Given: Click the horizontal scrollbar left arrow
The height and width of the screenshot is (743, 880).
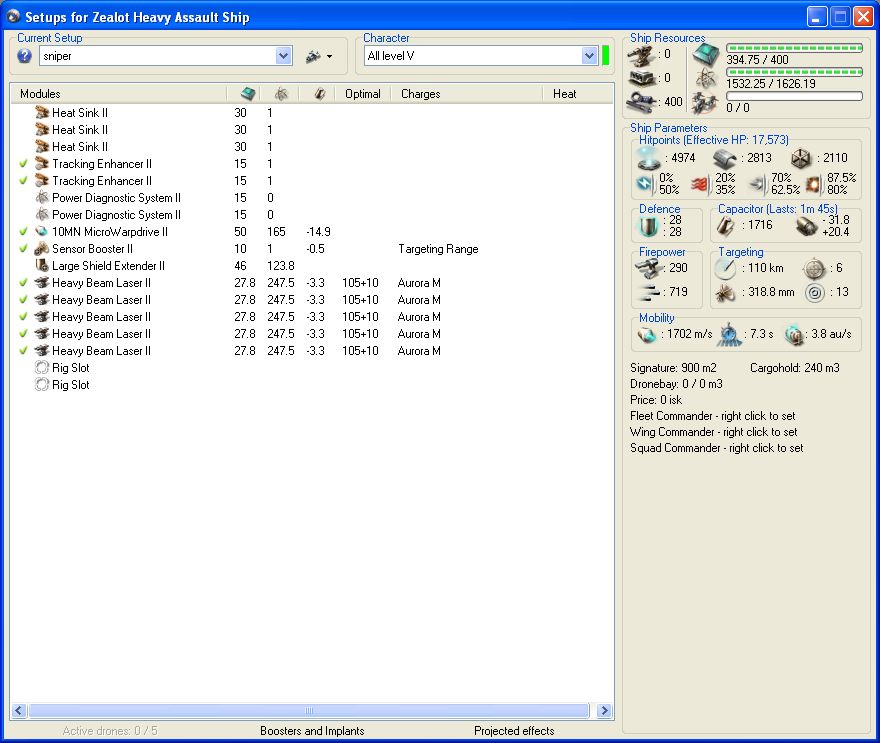Looking at the screenshot, I should click(19, 710).
